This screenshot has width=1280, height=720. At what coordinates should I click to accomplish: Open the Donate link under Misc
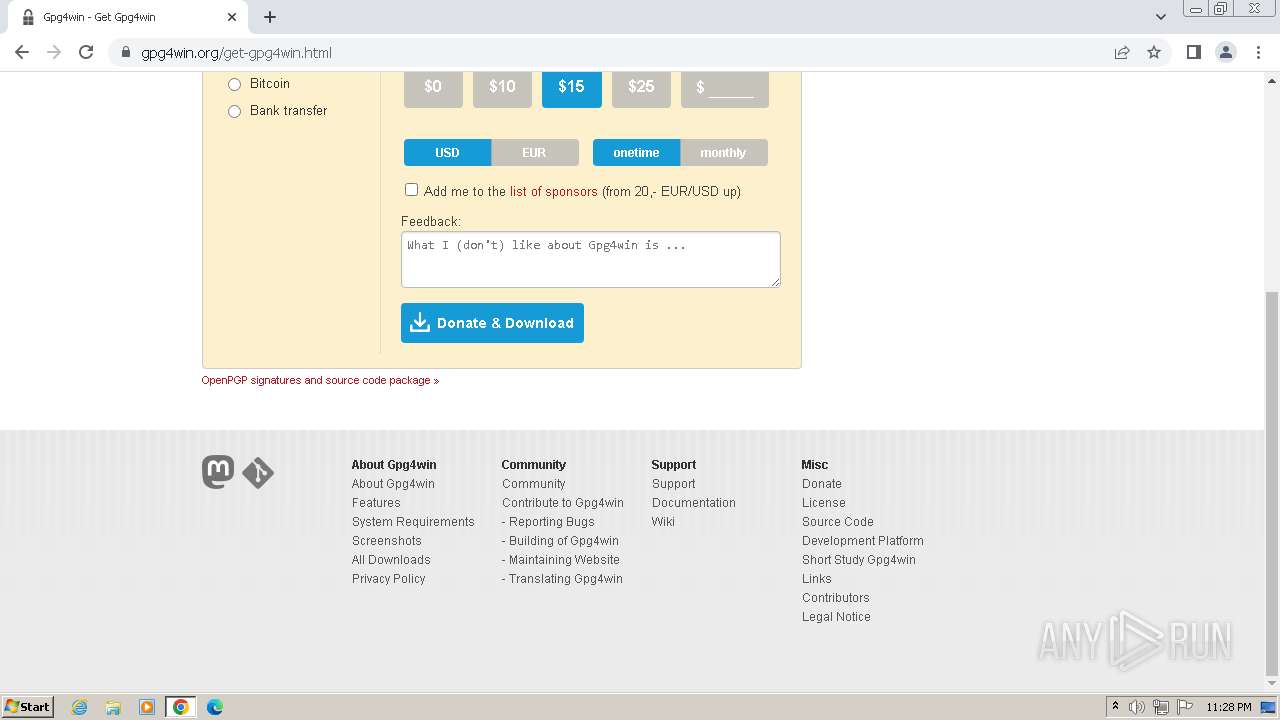(x=822, y=484)
